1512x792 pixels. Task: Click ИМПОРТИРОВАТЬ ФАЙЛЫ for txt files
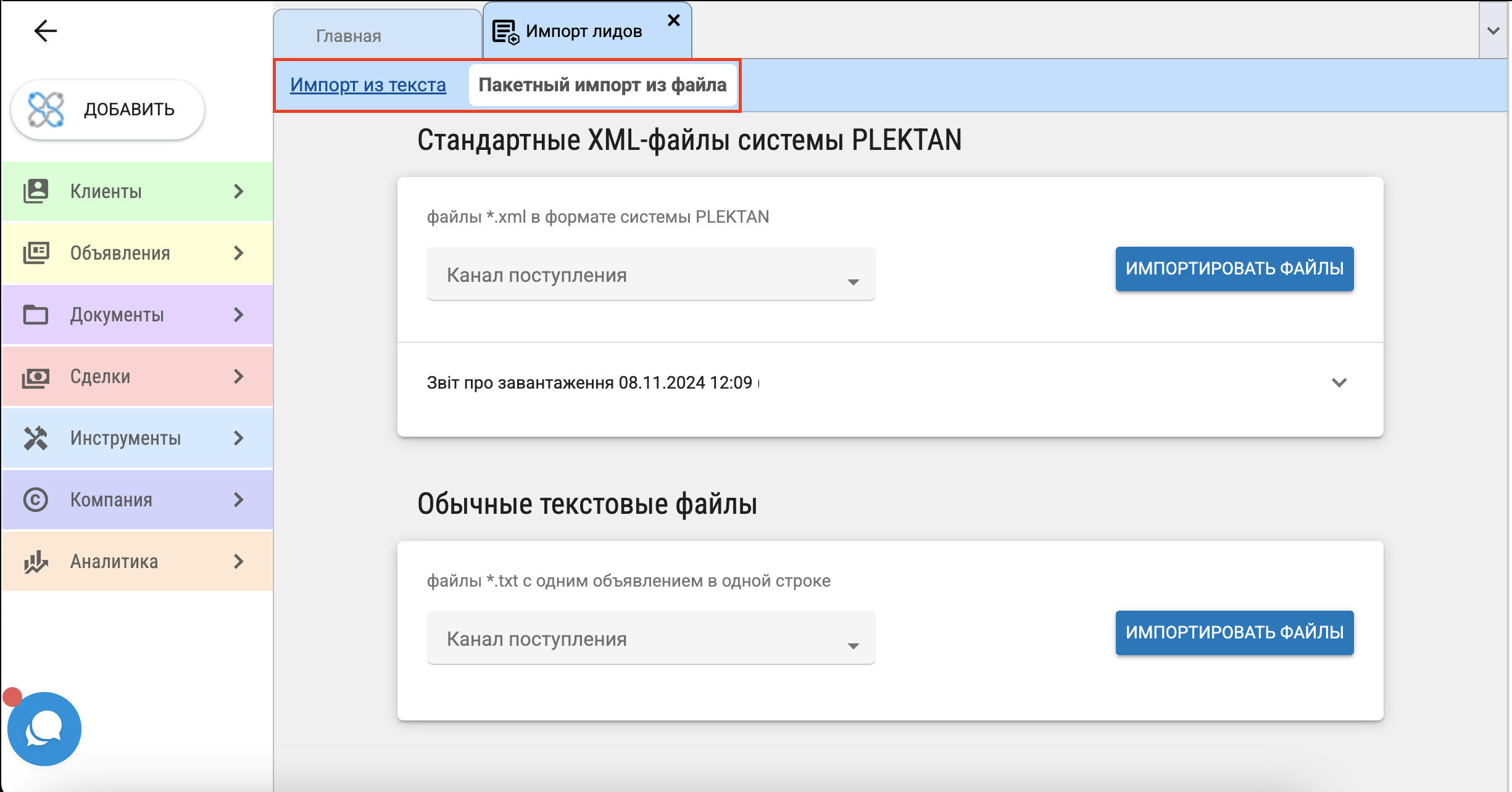(x=1234, y=633)
